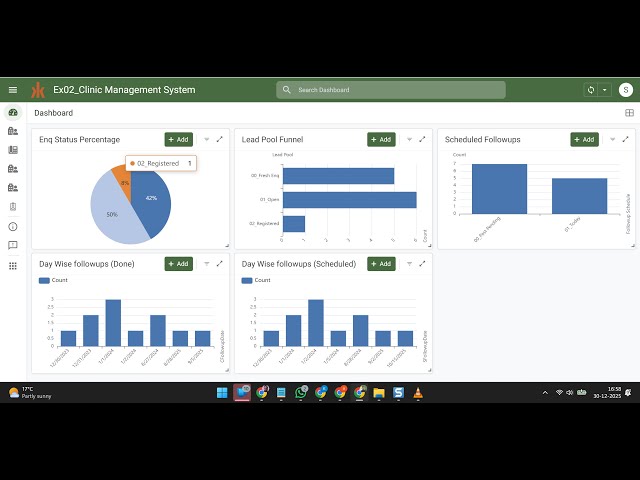Select the Dashboard gauge icon in sidebar
The height and width of the screenshot is (480, 640).
click(x=13, y=113)
